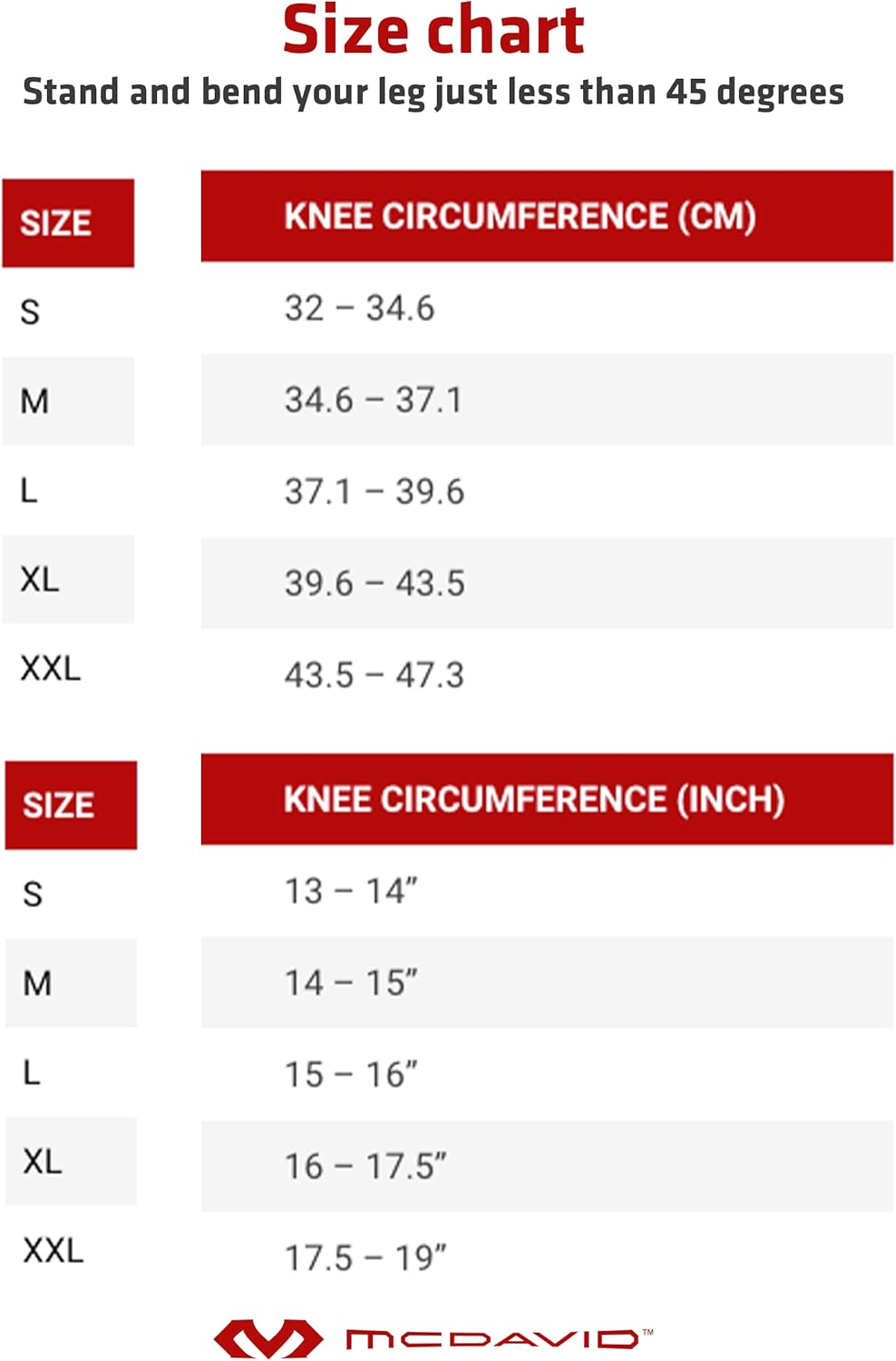Click the 14 – 15" inch range
This screenshot has width=896, height=1361.
click(x=351, y=983)
